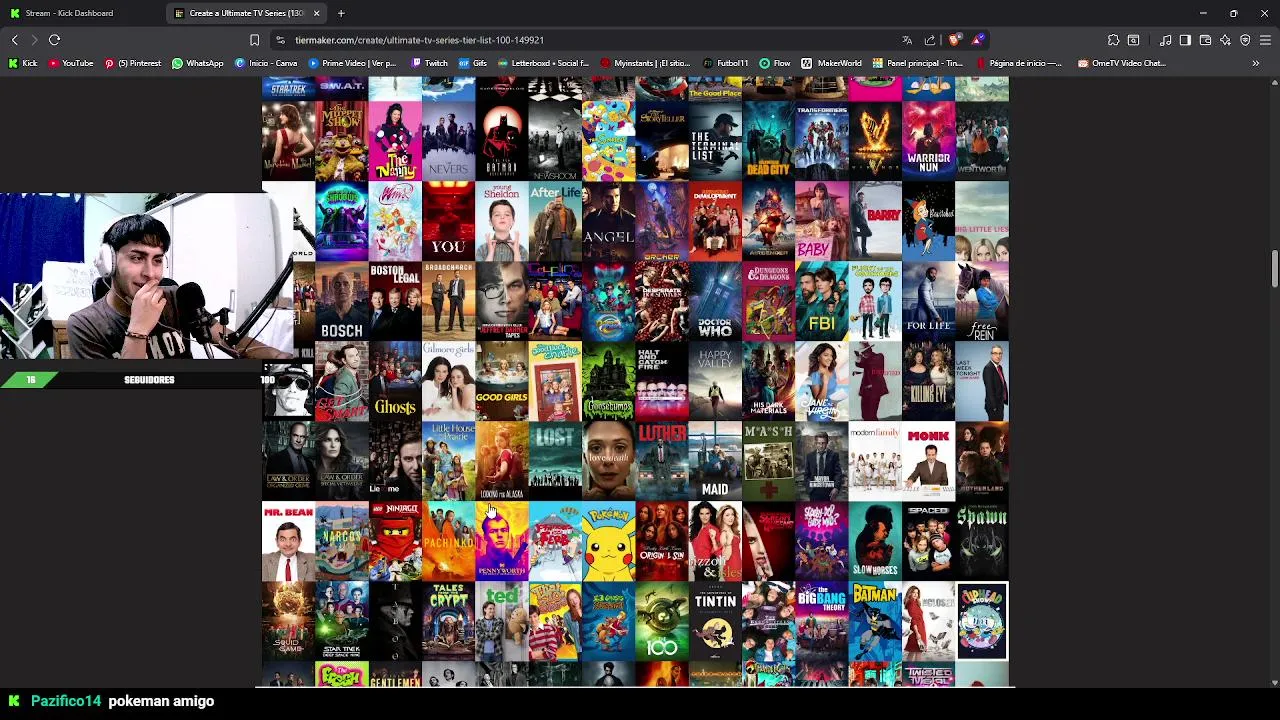
Task: Open the Brave Shields lion icon
Action: click(x=955, y=40)
